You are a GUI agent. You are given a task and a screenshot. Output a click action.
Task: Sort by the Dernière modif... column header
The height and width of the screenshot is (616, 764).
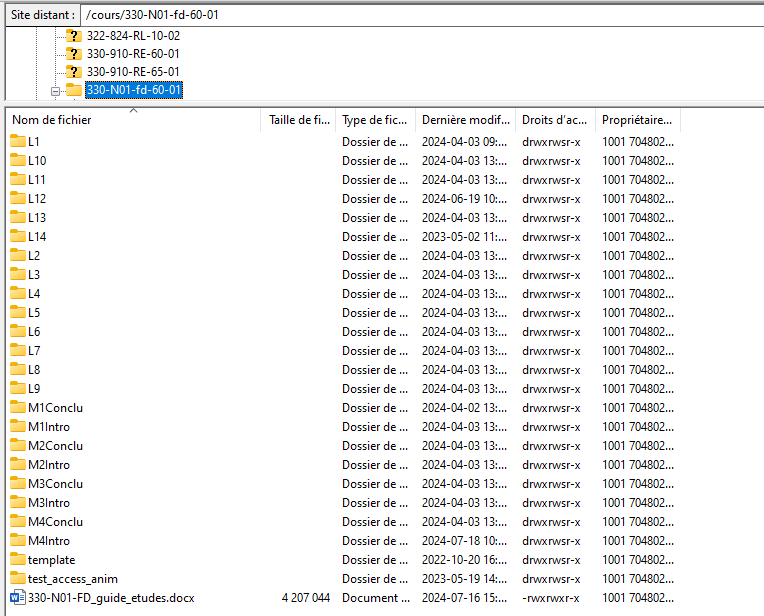(465, 120)
